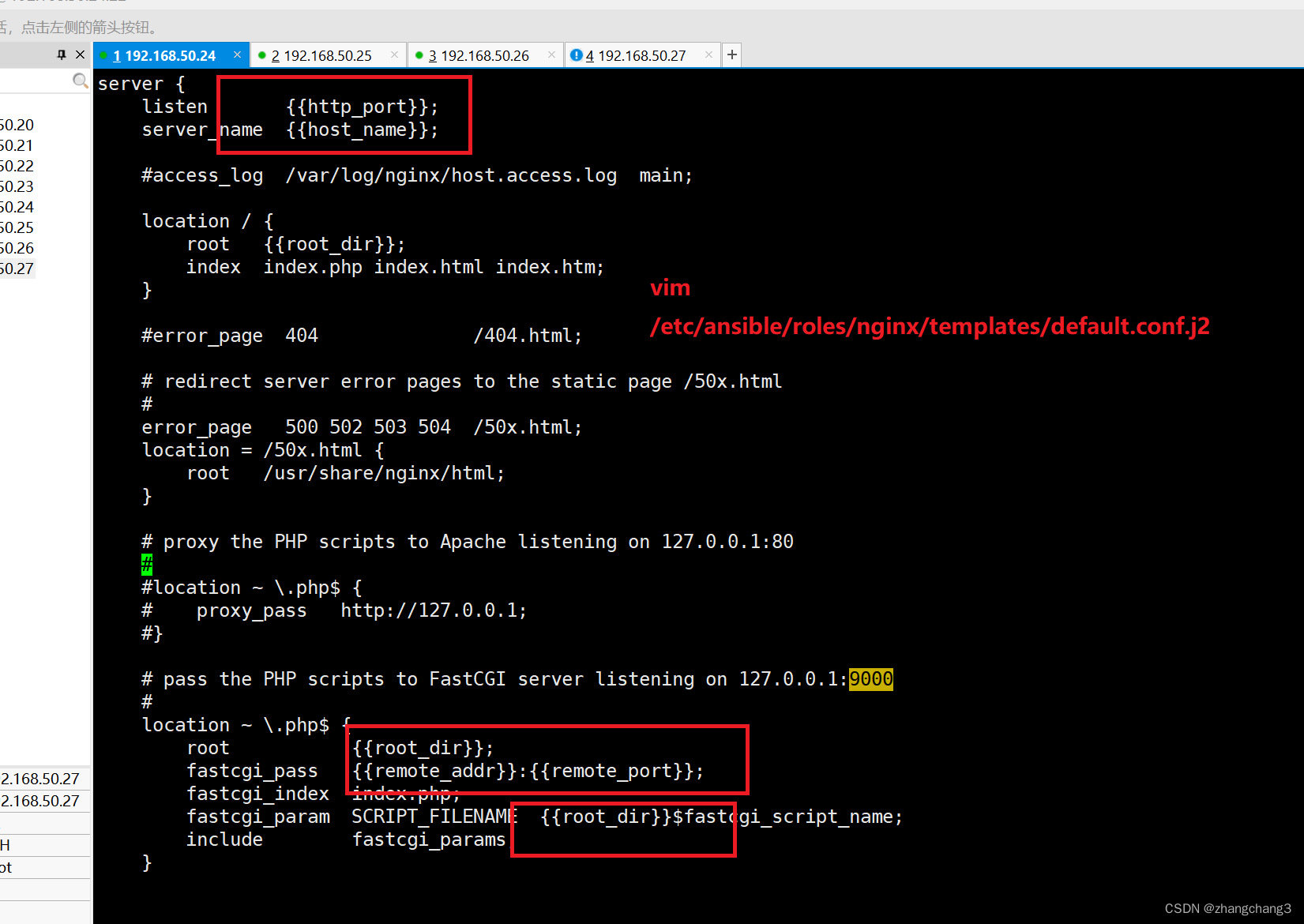Close the 192.168.50.27 session tab
The image size is (1304, 924).
708,54
